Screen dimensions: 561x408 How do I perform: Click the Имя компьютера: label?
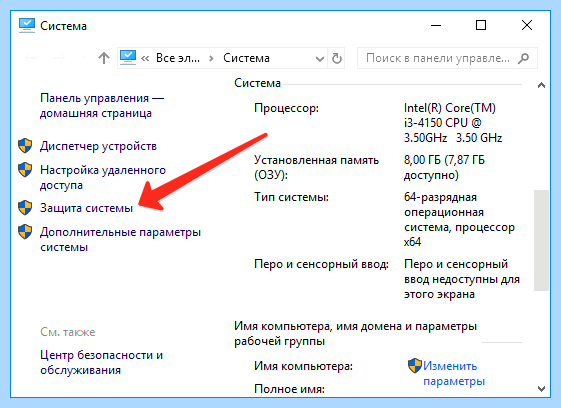[x=303, y=366]
